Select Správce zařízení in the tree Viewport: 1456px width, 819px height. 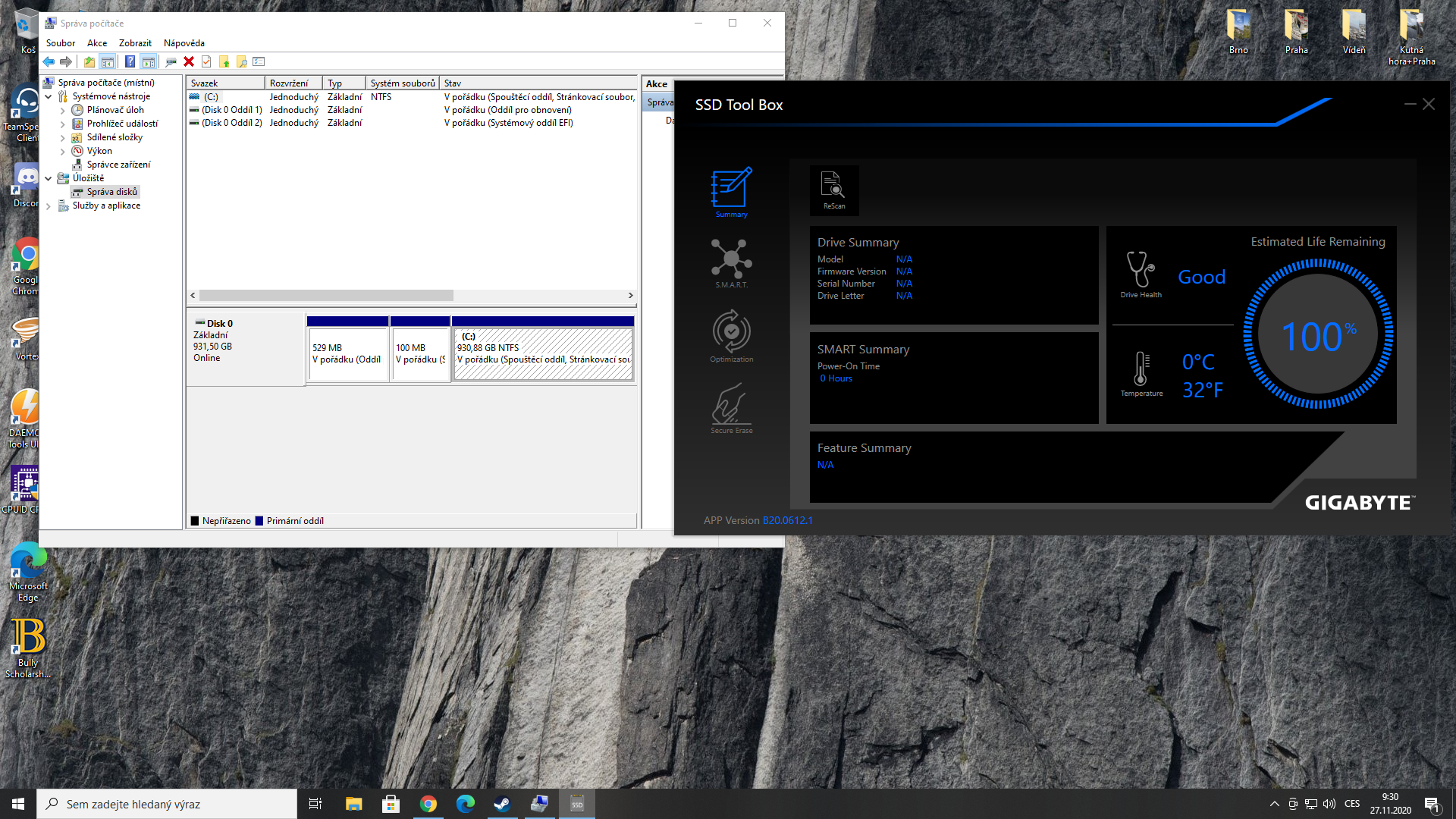(118, 165)
